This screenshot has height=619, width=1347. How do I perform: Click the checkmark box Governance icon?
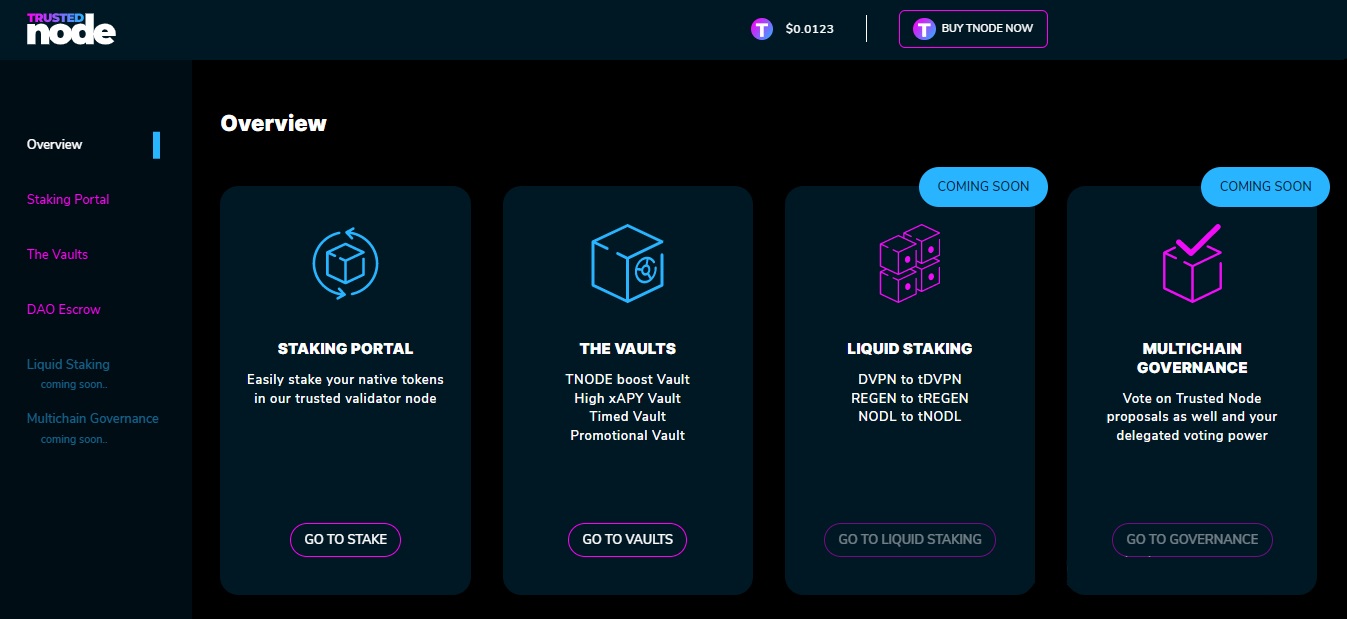point(1192,263)
